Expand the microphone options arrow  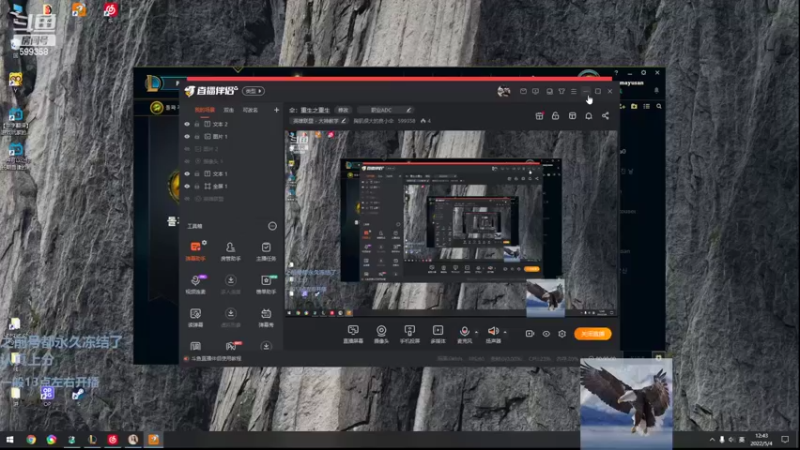[x=476, y=332]
